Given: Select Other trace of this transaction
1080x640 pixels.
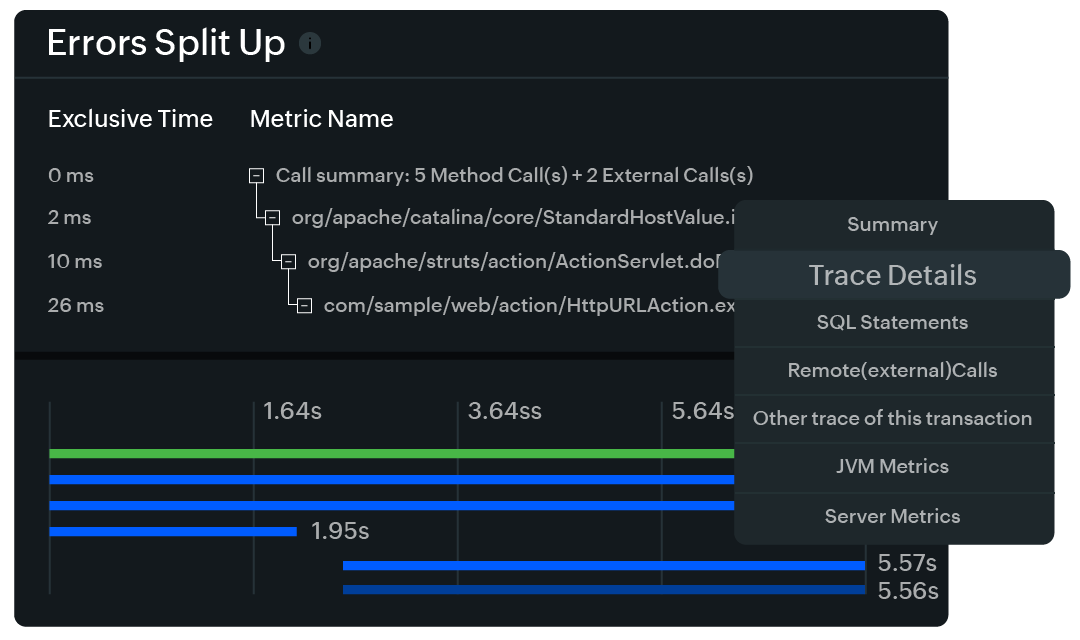Looking at the screenshot, I should pyautogui.click(x=892, y=418).
